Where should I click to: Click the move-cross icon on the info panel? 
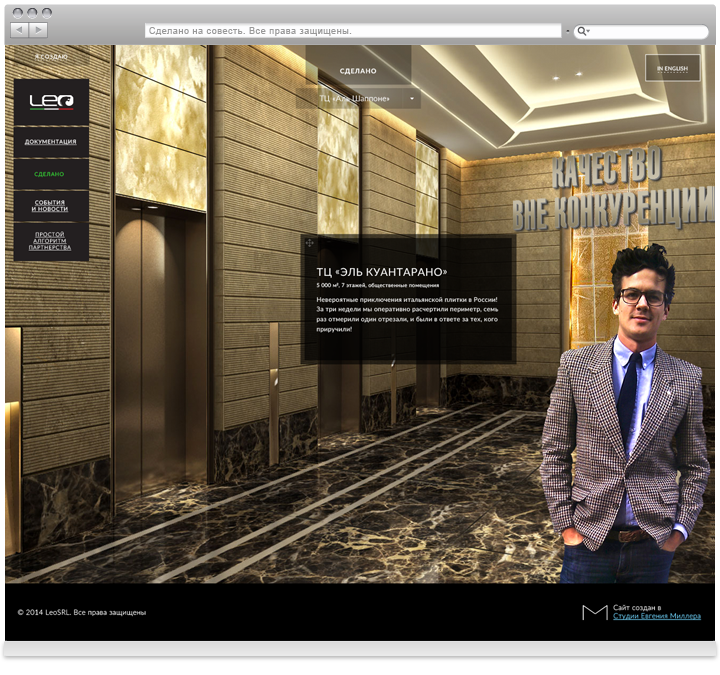tap(309, 243)
